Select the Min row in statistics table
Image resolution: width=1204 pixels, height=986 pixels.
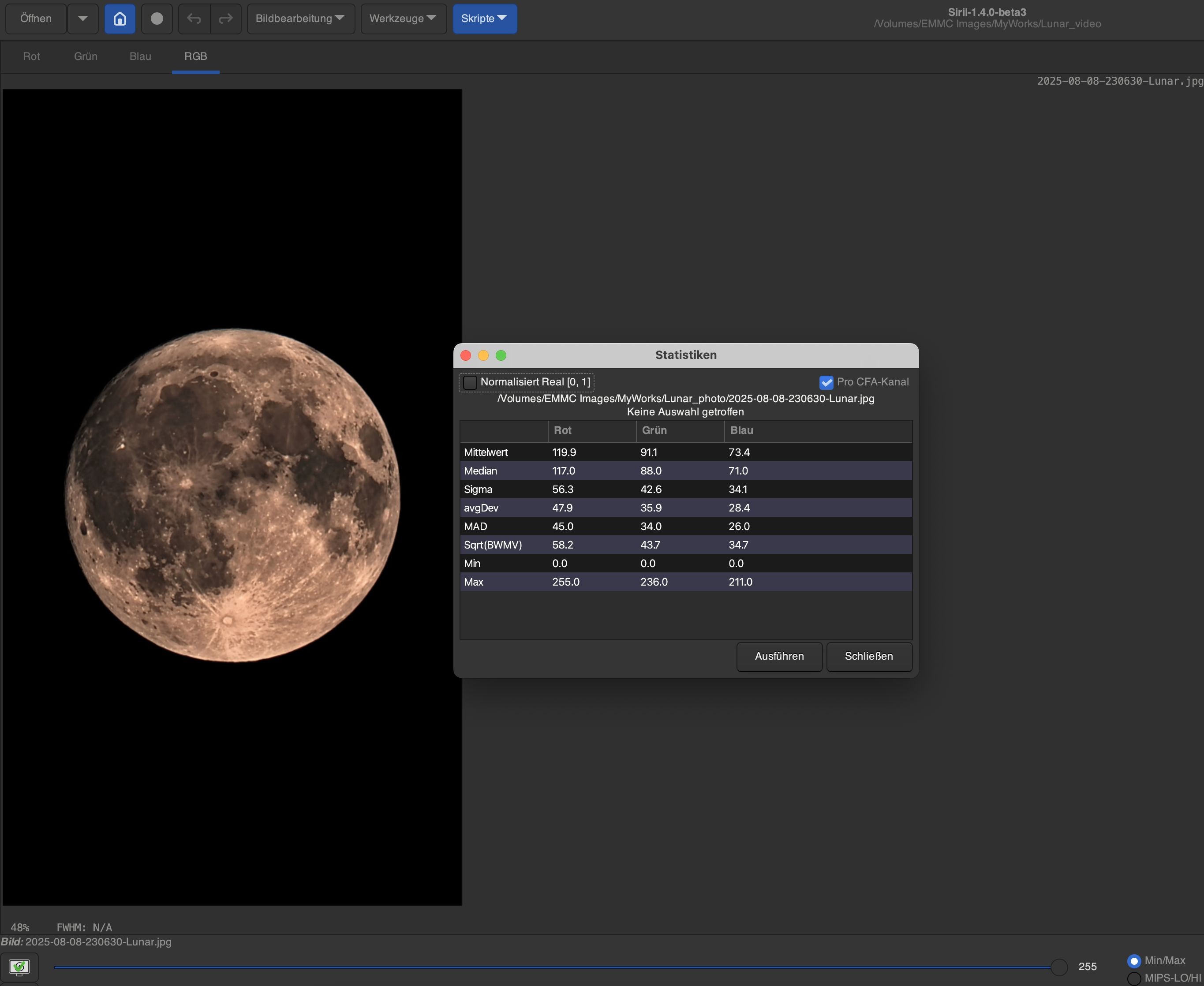tap(686, 564)
